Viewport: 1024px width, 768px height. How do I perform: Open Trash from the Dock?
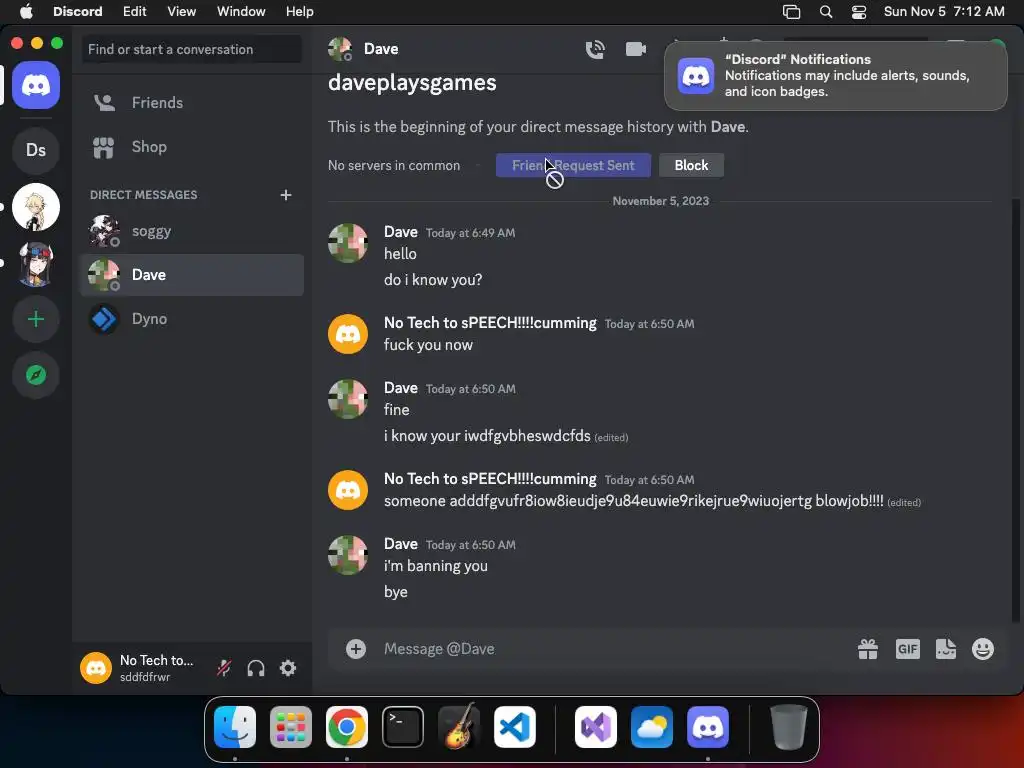[788, 727]
